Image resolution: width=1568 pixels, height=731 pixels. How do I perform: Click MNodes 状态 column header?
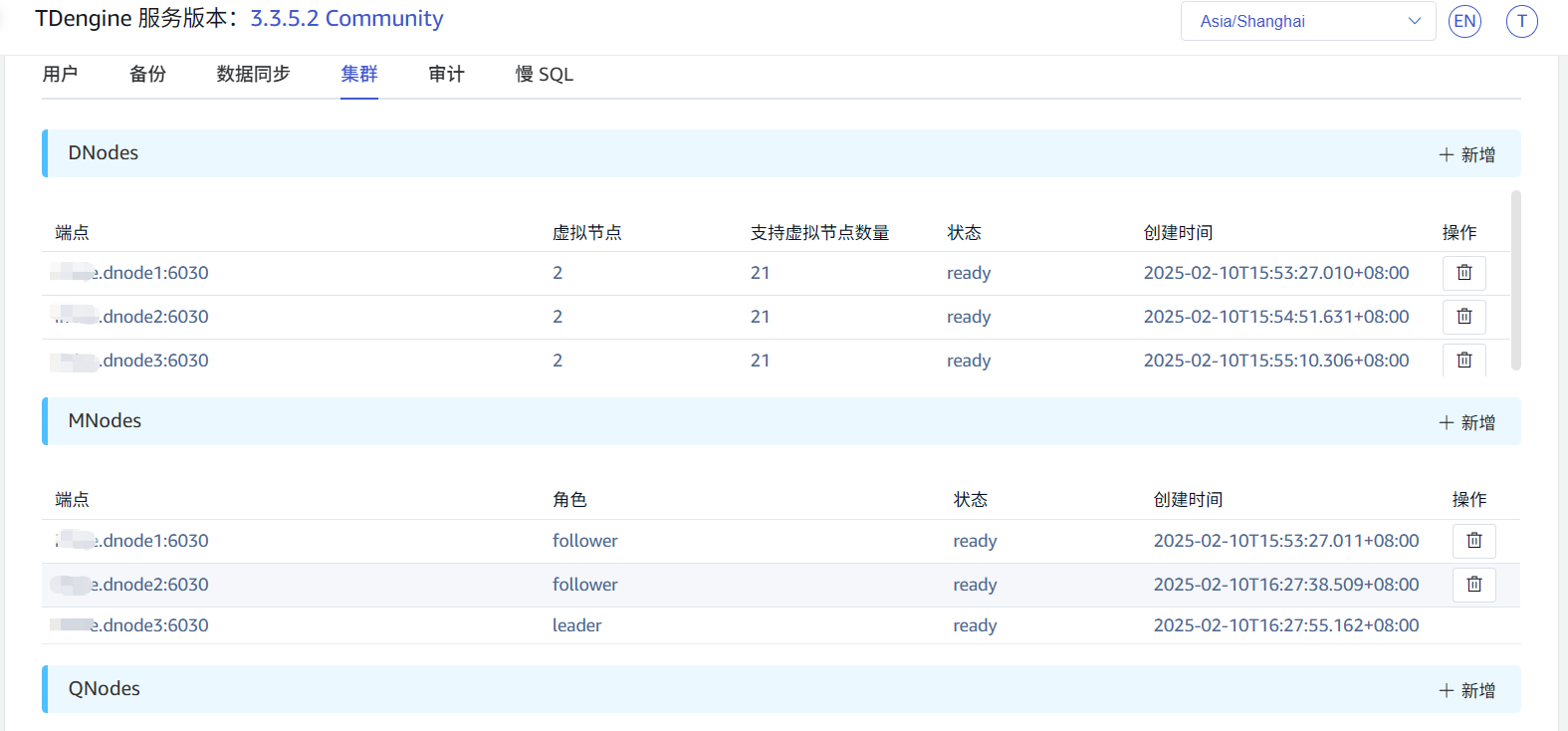tap(971, 500)
